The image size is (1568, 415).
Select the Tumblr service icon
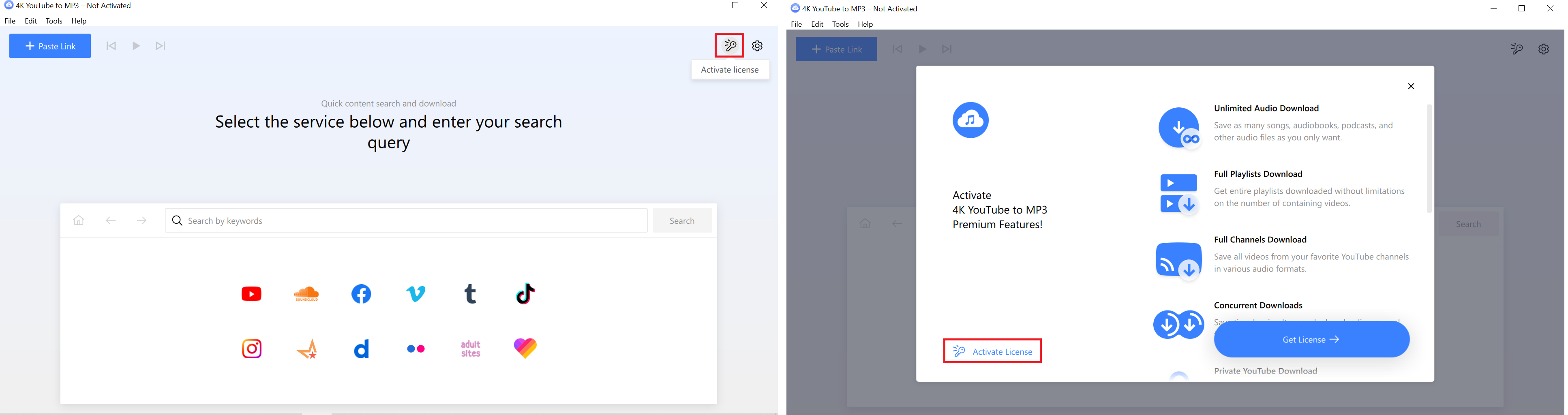471,294
